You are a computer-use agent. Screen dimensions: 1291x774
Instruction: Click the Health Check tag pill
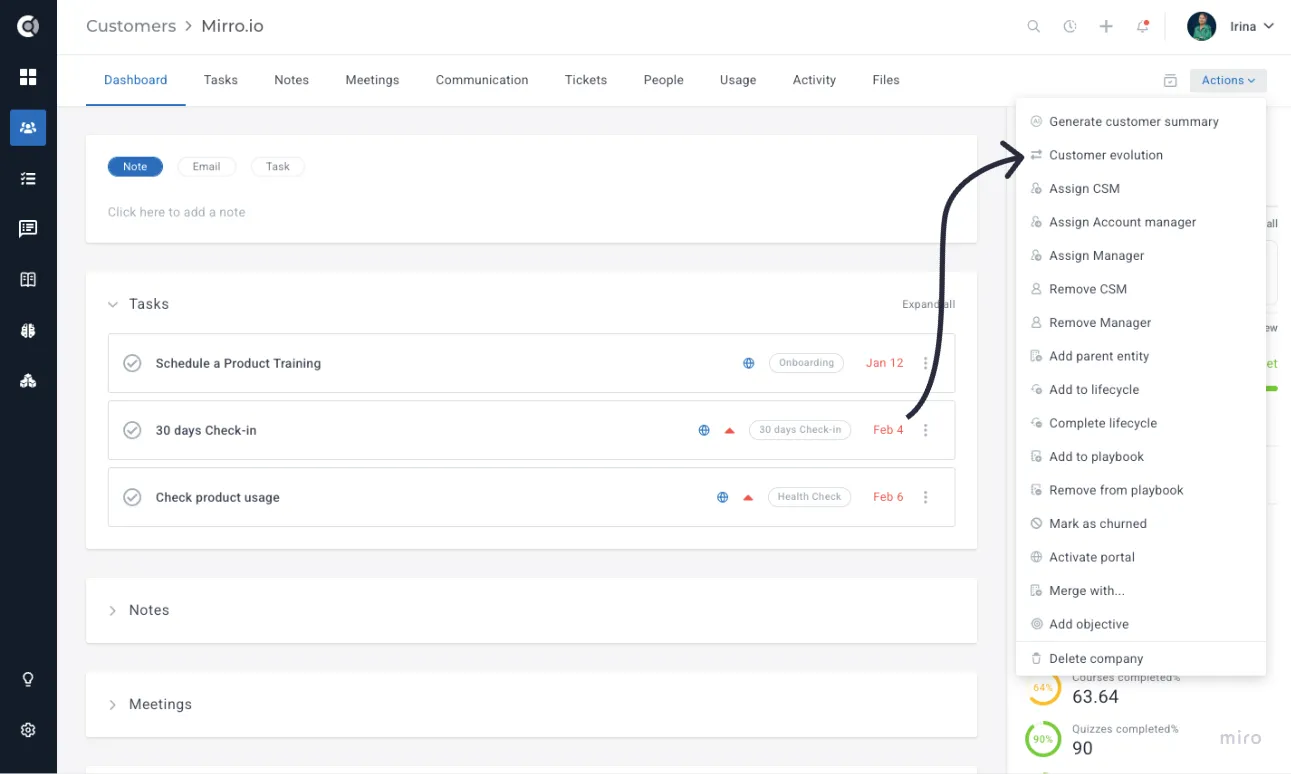pos(810,497)
